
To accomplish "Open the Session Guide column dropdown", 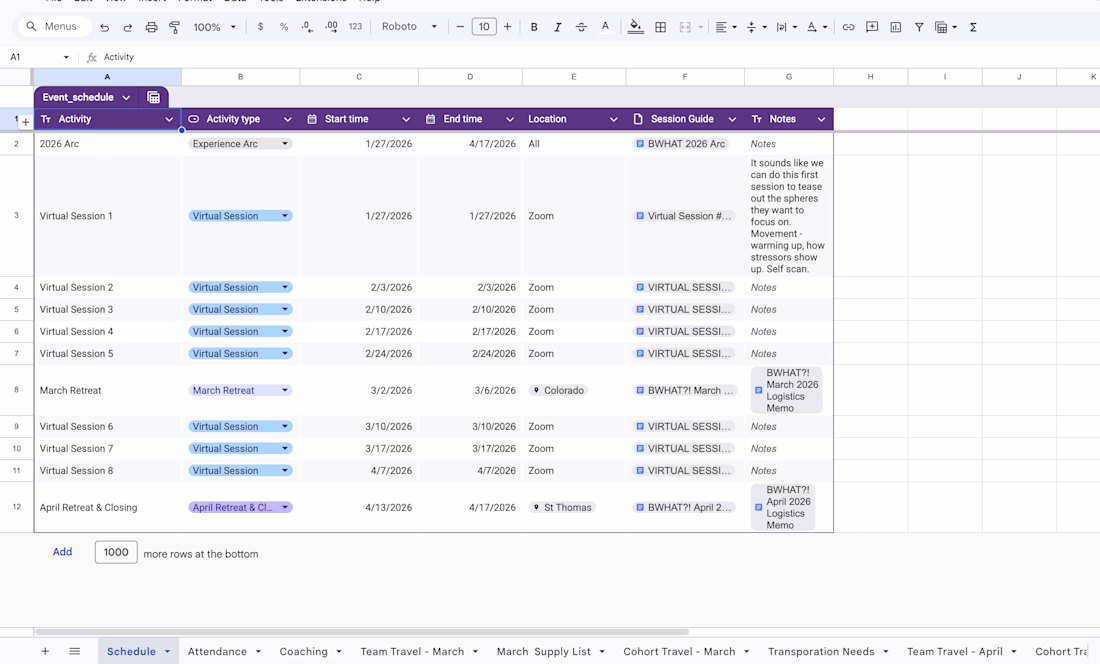I will (x=732, y=119).
